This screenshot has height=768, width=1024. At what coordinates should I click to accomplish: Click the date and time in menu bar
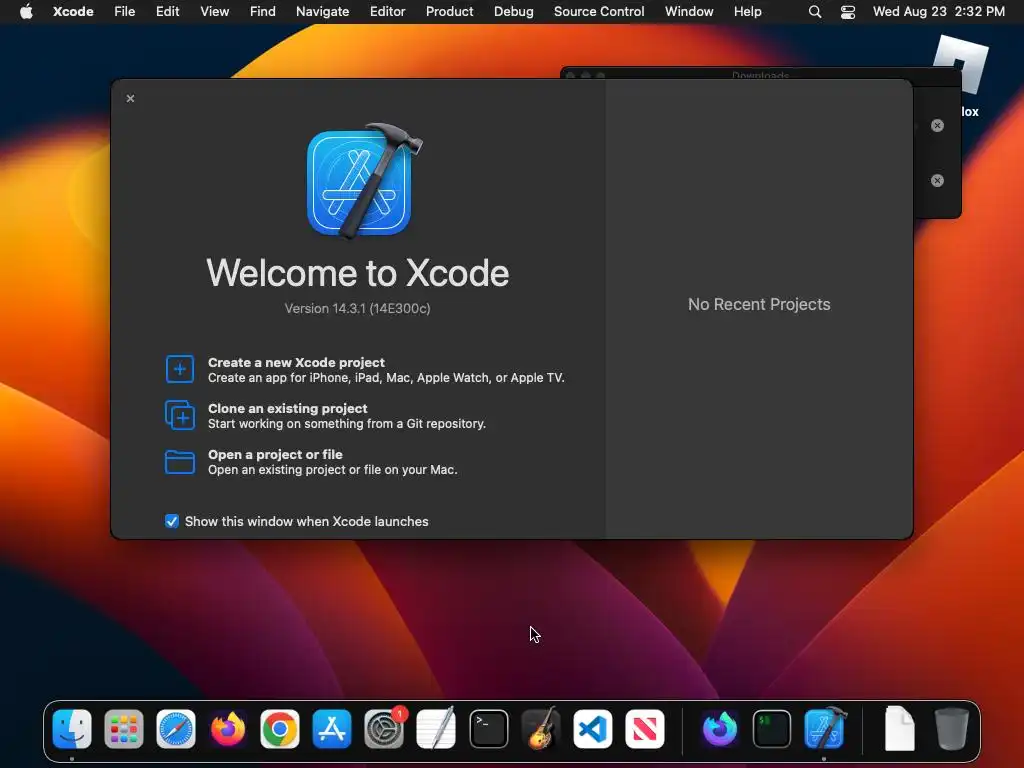pos(938,11)
